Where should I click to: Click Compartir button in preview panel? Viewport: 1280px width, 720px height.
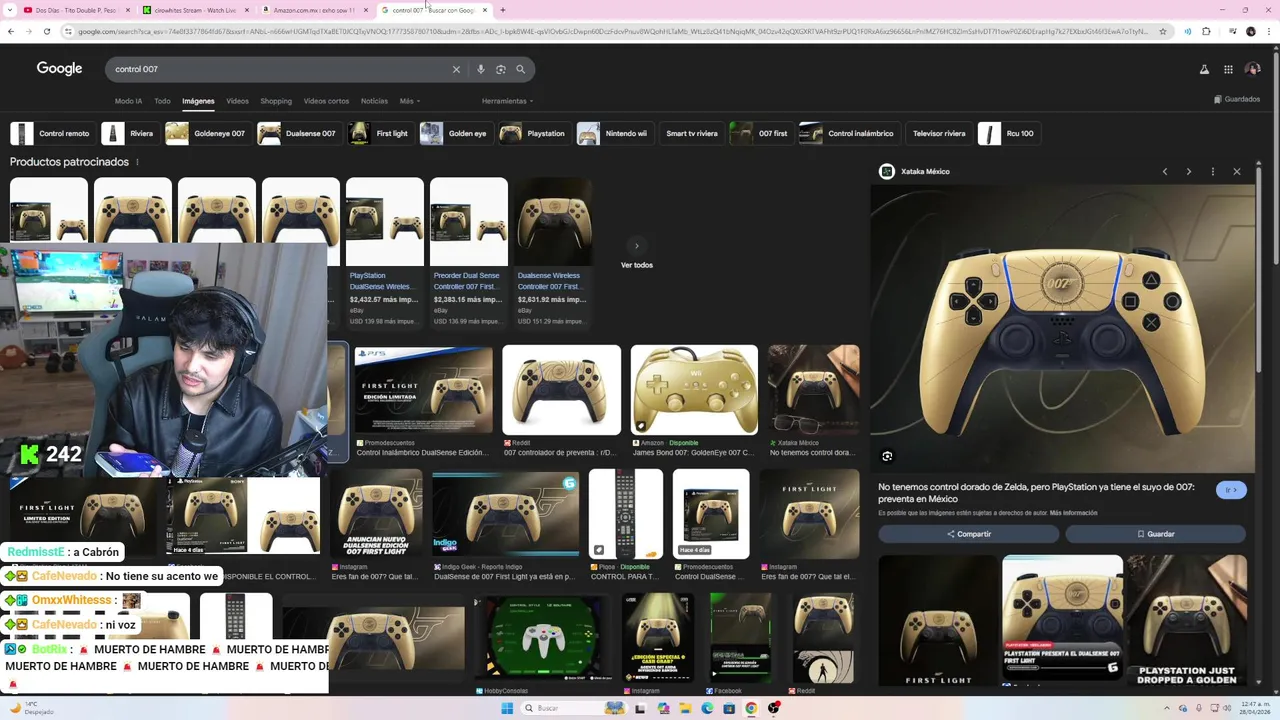click(968, 534)
